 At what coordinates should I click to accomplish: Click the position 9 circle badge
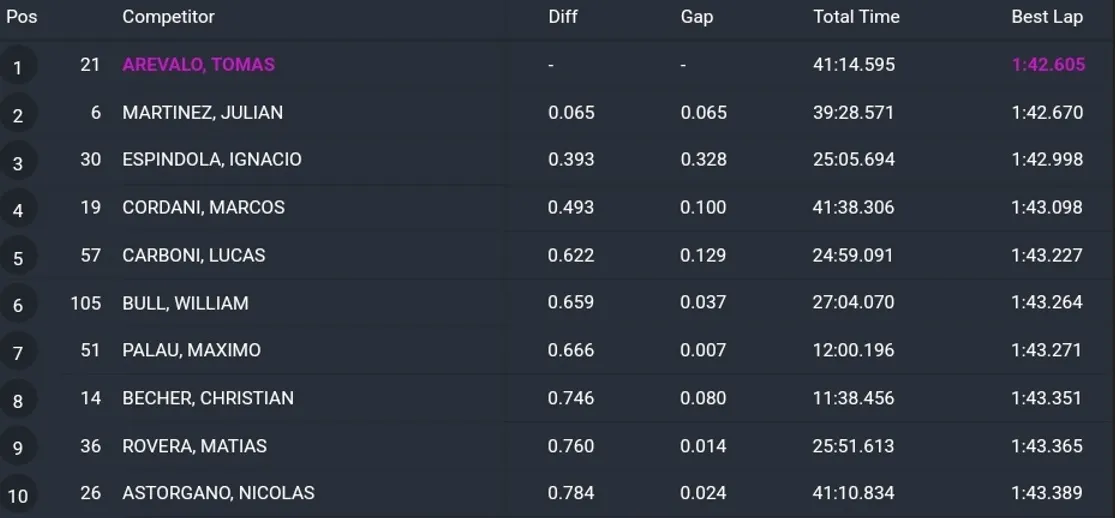click(x=17, y=448)
